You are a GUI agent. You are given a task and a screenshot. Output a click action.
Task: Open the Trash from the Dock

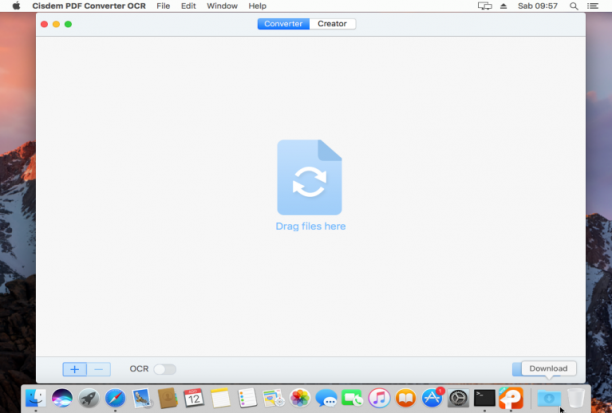tap(576, 398)
